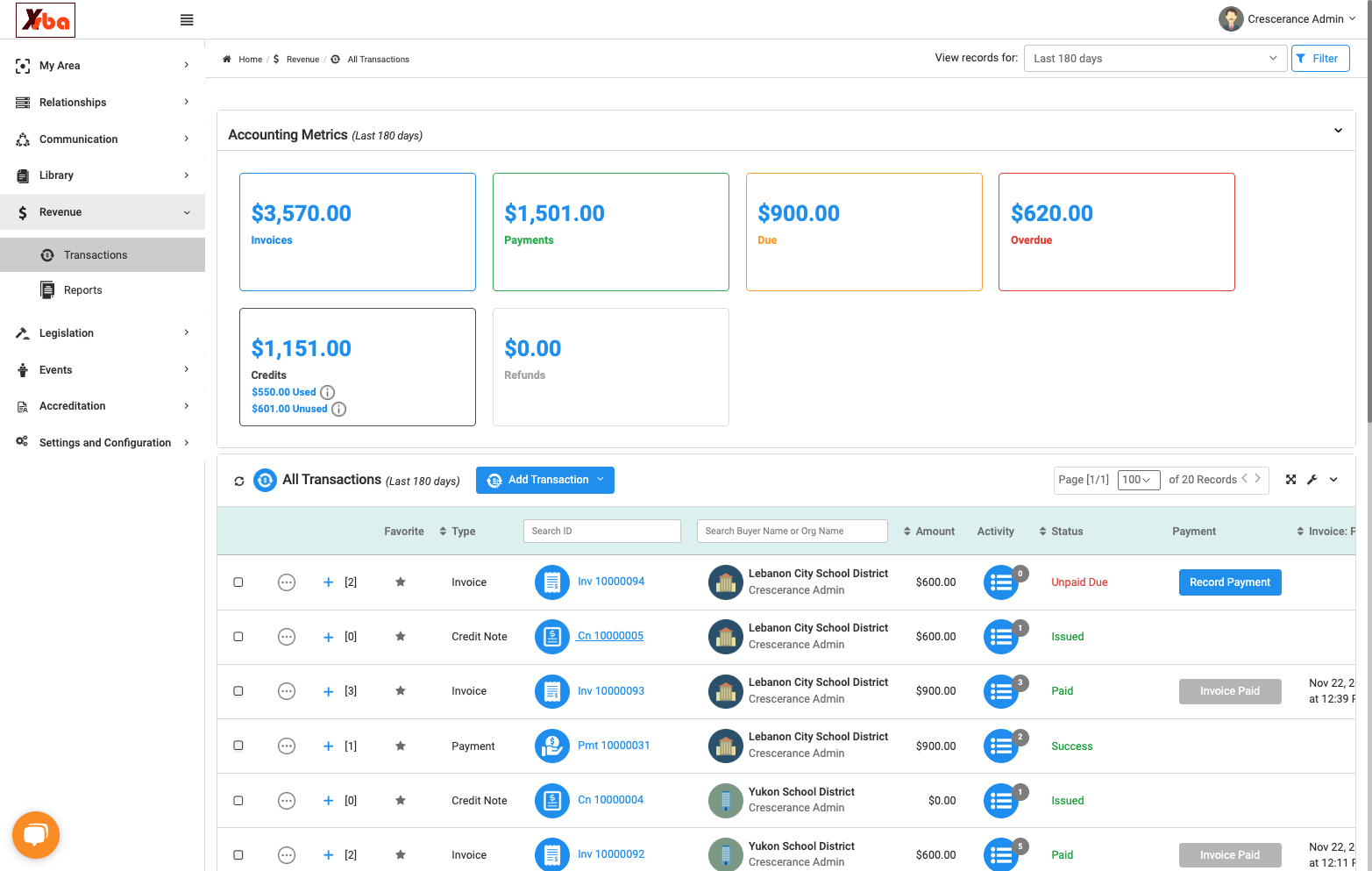Click the Home icon in breadcrumb
1372x871 pixels.
click(227, 60)
